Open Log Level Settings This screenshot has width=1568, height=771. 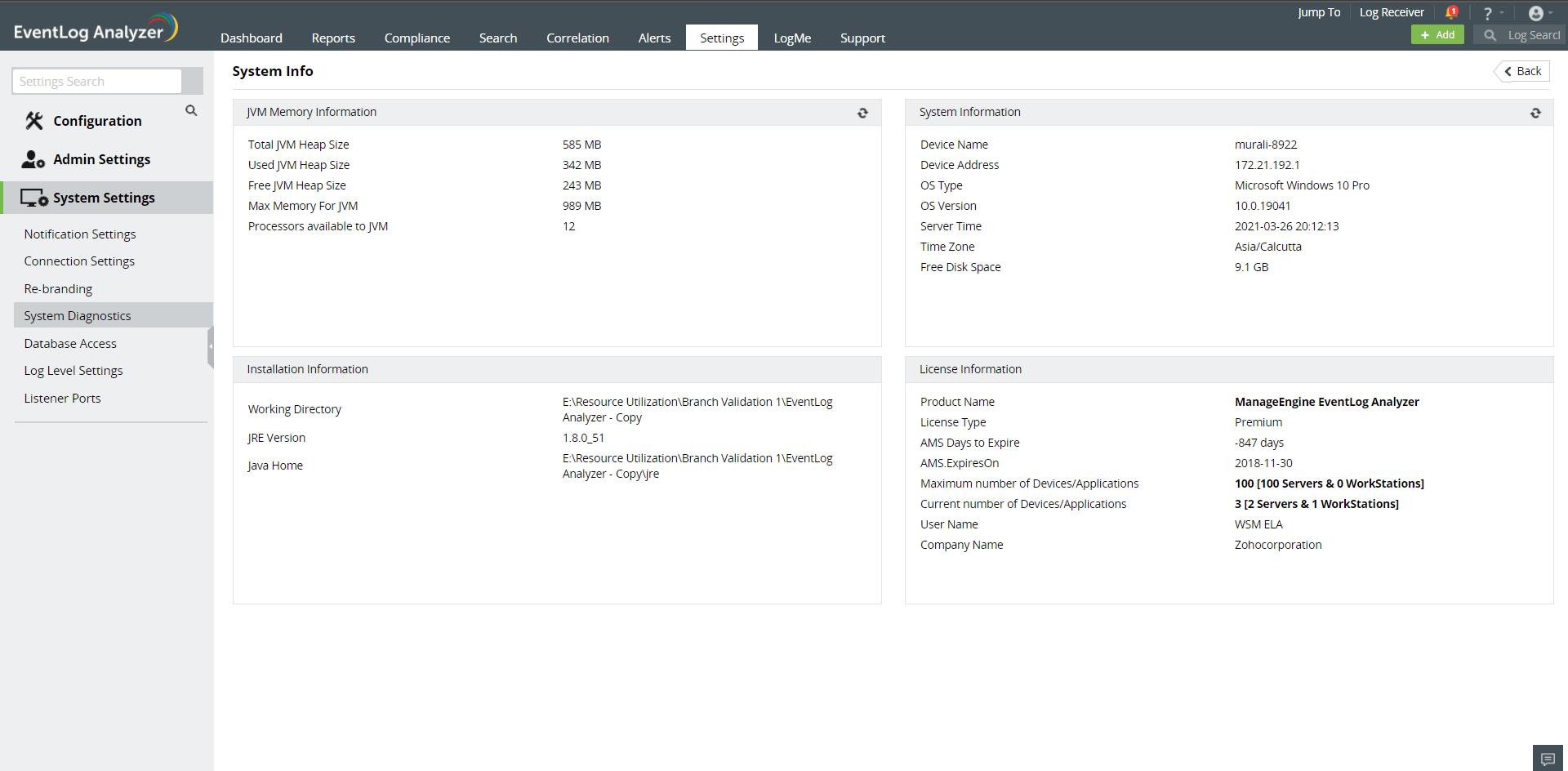point(73,371)
